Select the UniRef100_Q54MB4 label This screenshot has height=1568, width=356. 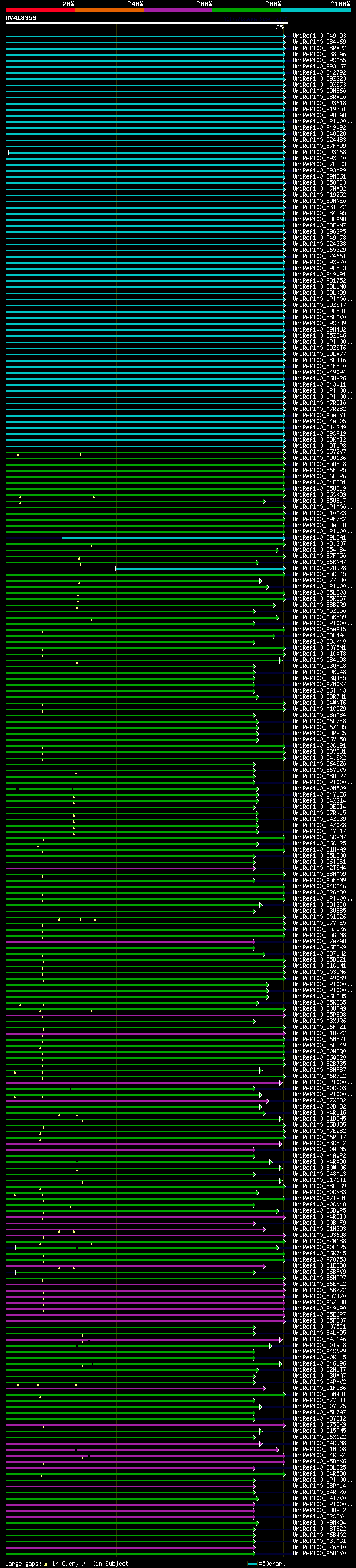(319, 550)
